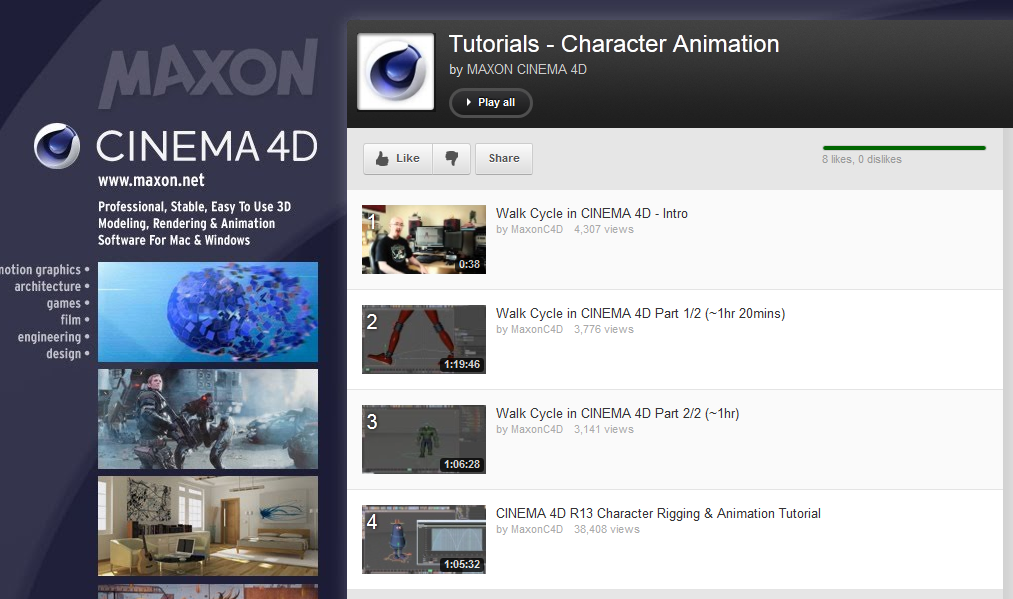Open MAXON CINEMA 4D channel link
This screenshot has height=599, width=1013.
[527, 69]
